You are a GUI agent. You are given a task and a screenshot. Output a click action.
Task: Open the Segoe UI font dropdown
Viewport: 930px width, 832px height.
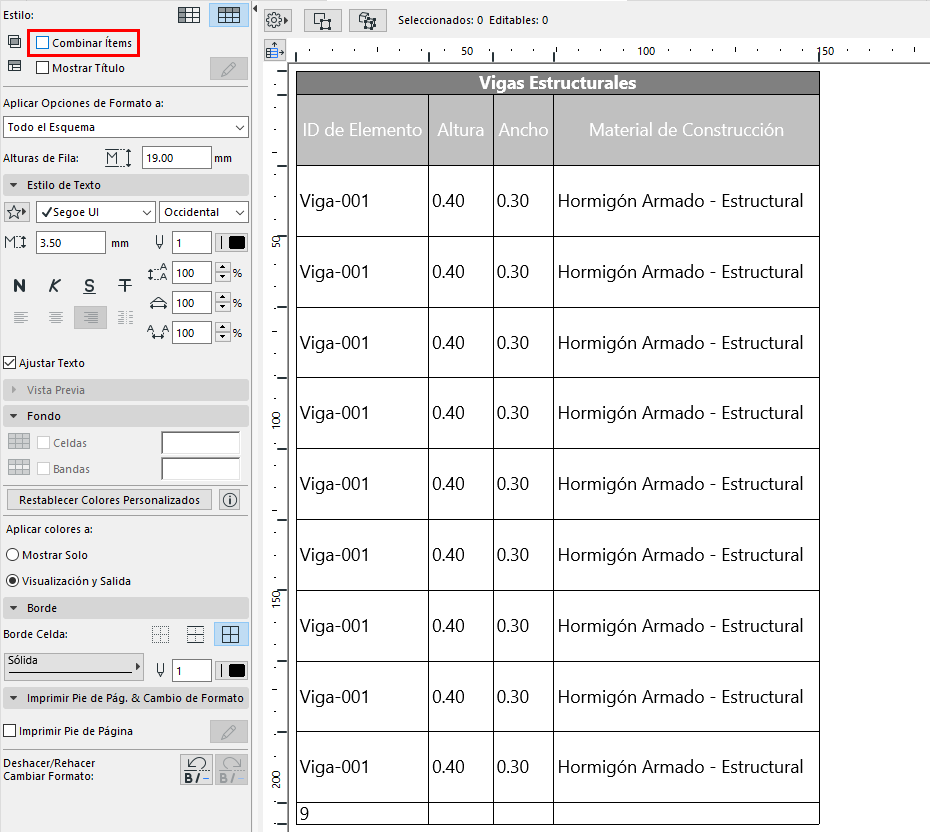(x=96, y=212)
